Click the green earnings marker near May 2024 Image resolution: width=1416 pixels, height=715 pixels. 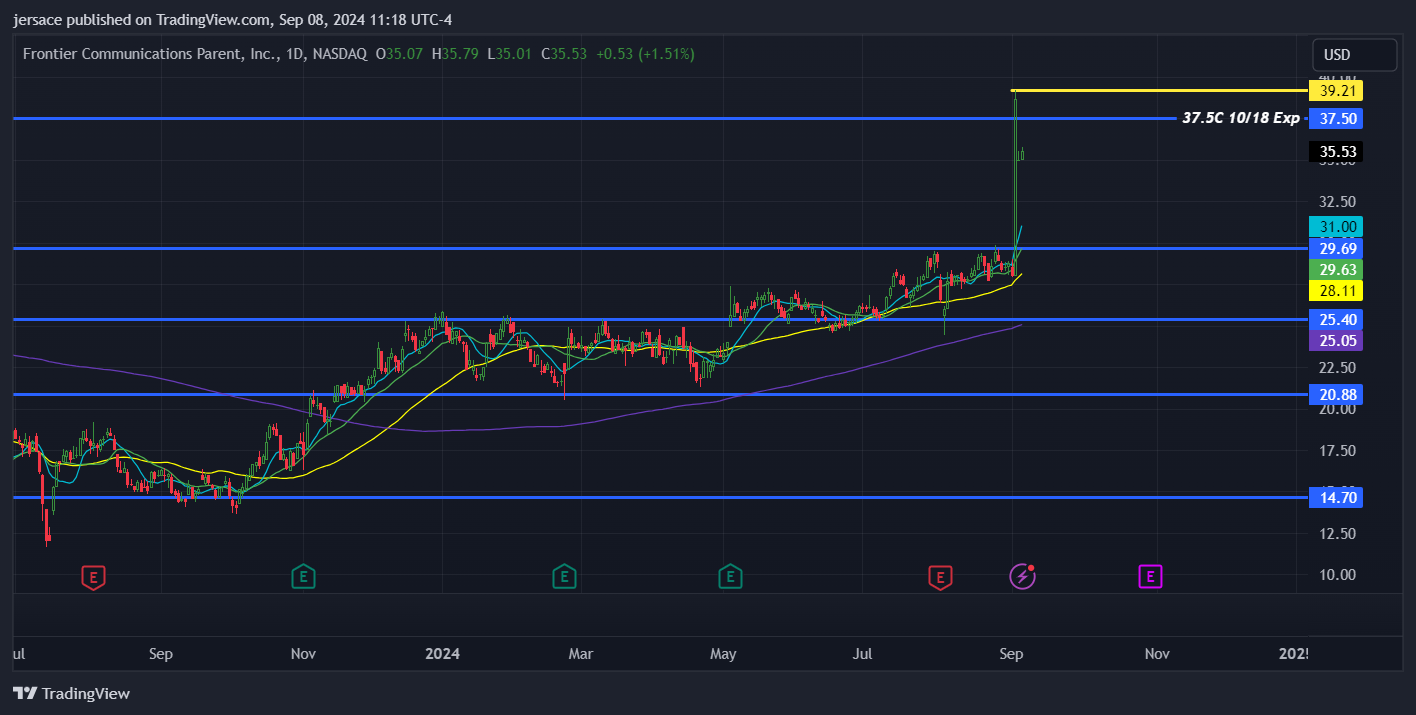pos(730,576)
